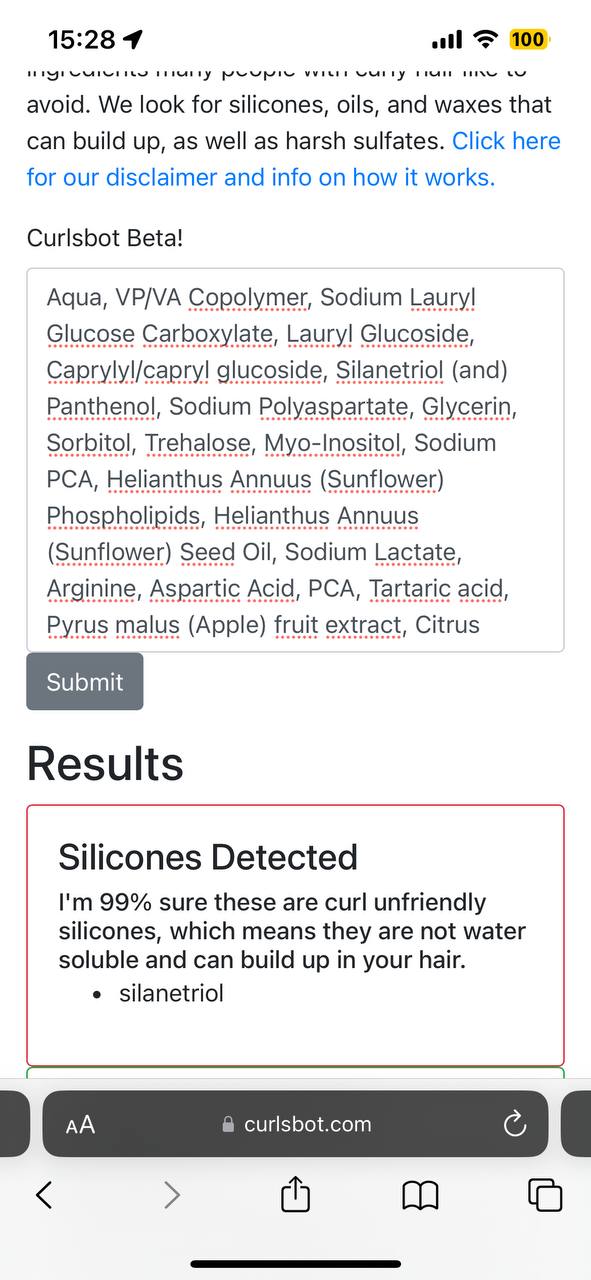
Task: Tap the Wi-Fi status icon
Action: (x=486, y=39)
